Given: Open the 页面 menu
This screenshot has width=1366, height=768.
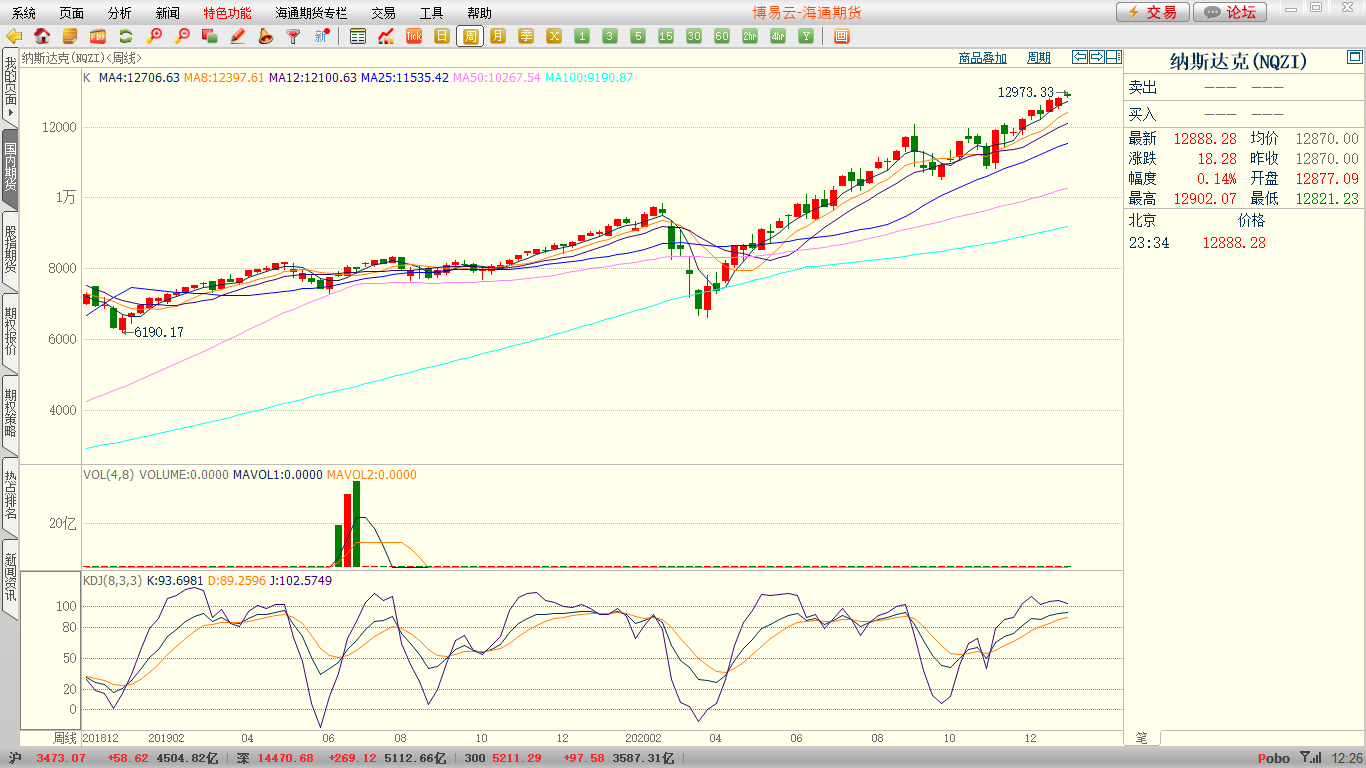Looking at the screenshot, I should click(72, 13).
